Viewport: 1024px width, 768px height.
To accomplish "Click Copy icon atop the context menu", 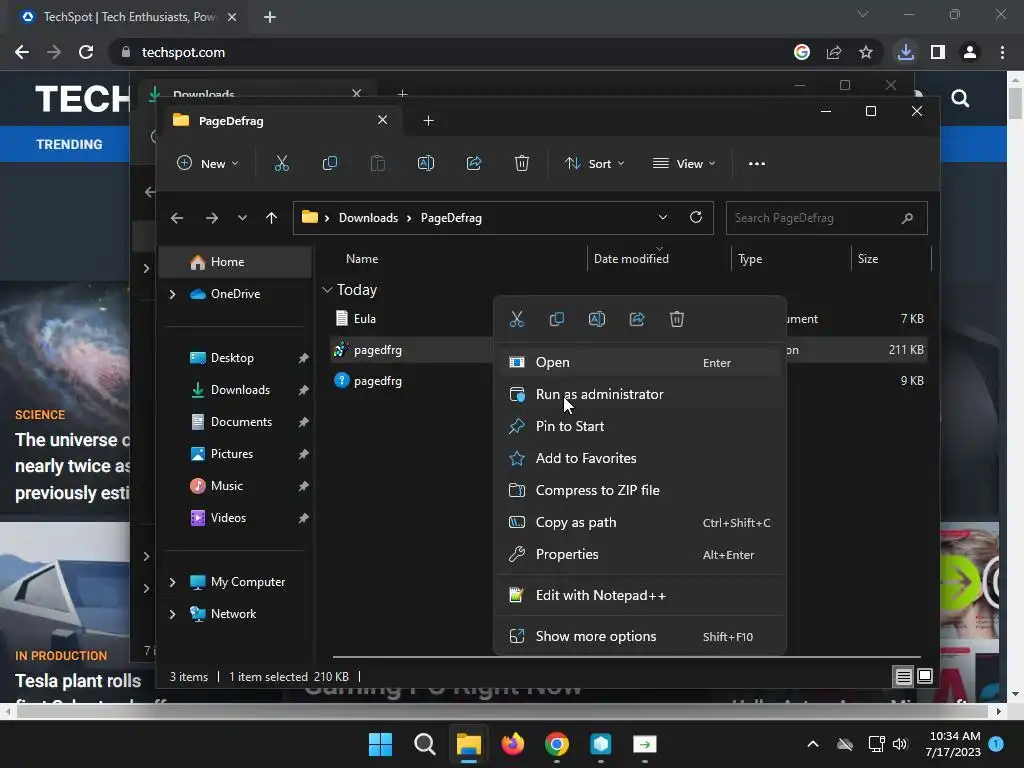I will pos(556,319).
